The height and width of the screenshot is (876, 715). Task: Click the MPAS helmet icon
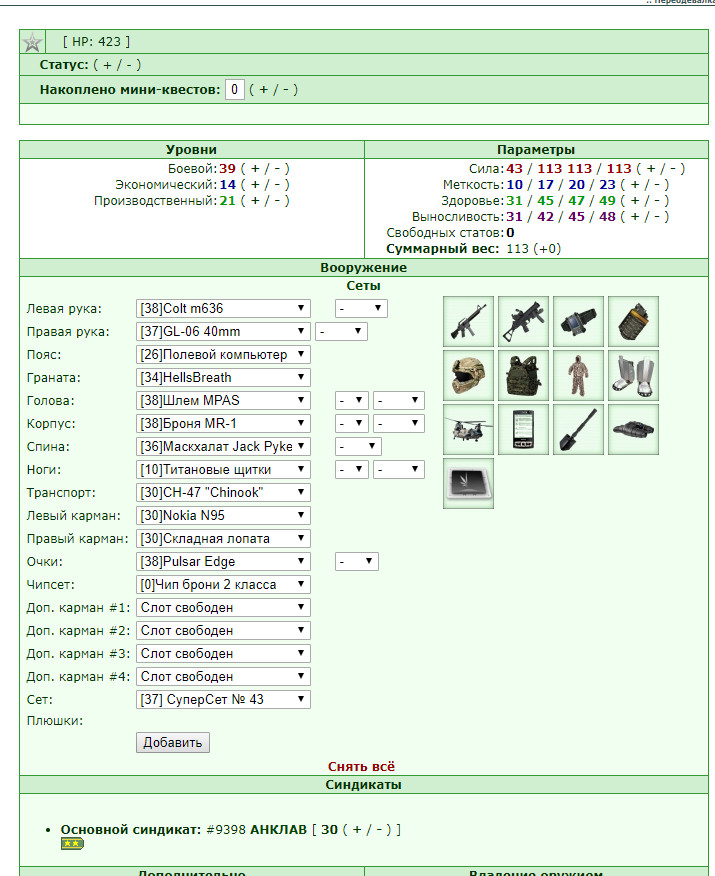click(468, 375)
